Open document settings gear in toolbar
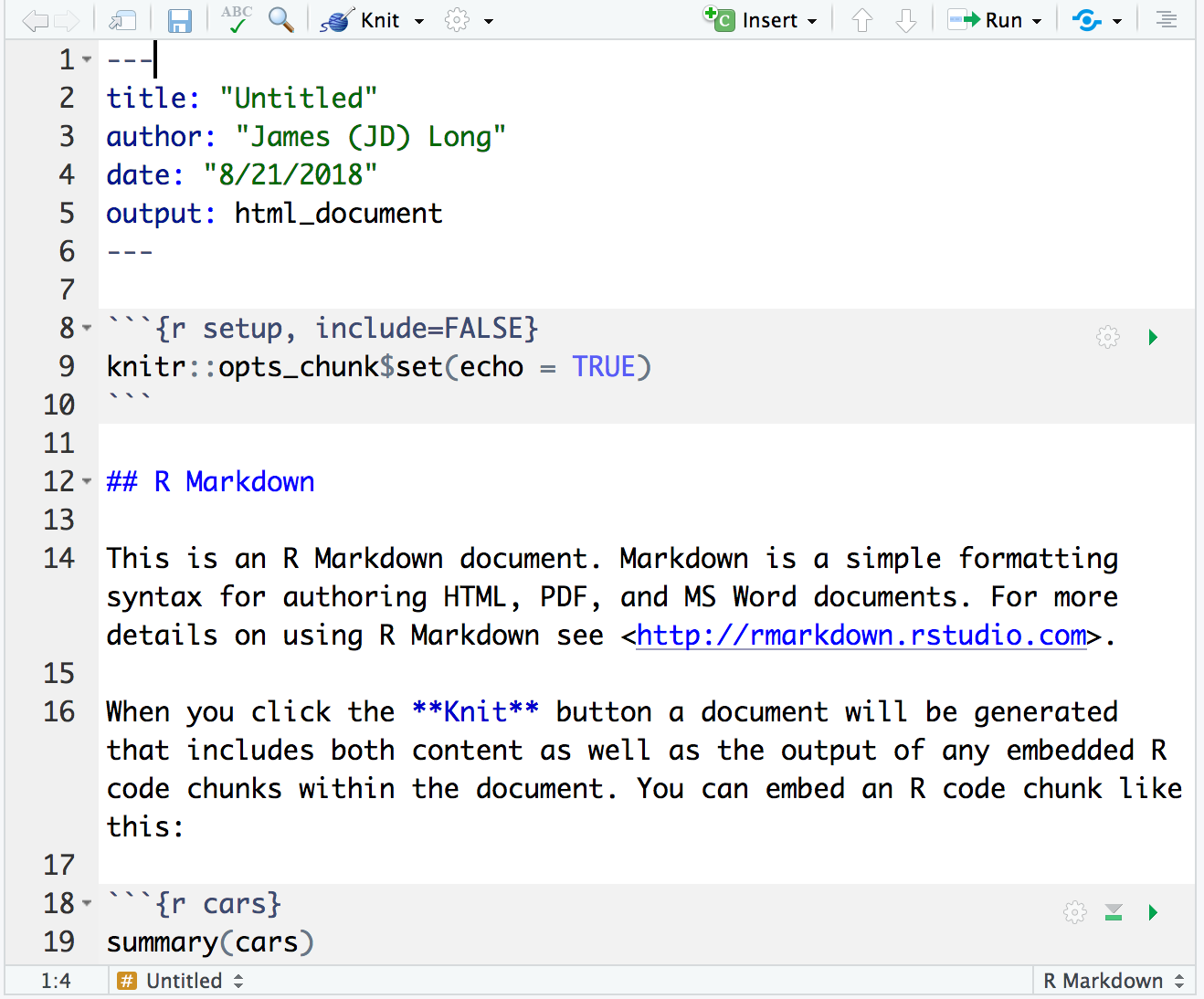The image size is (1204, 999). [457, 20]
